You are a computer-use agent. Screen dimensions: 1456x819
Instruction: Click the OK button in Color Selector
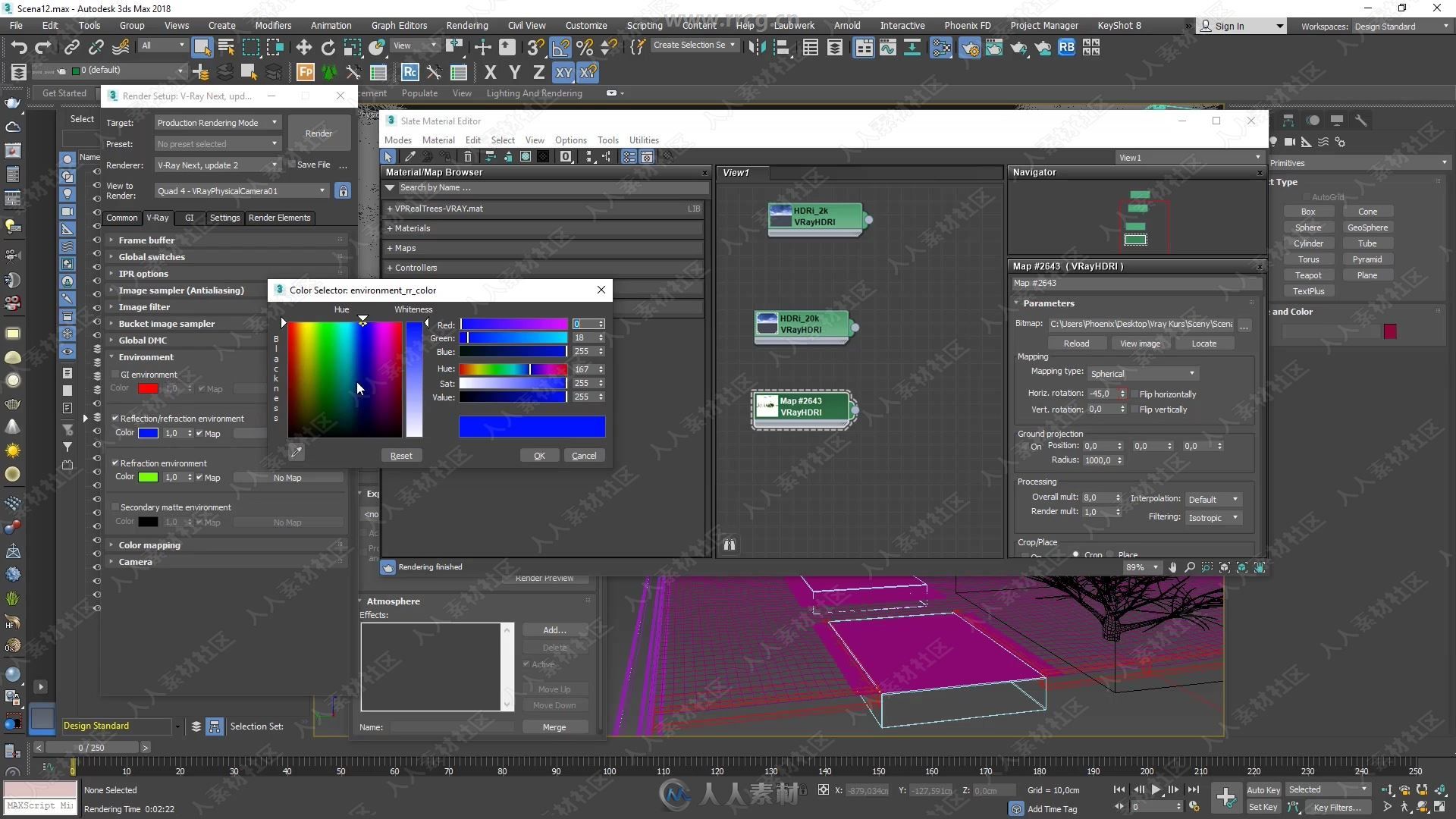coord(540,455)
